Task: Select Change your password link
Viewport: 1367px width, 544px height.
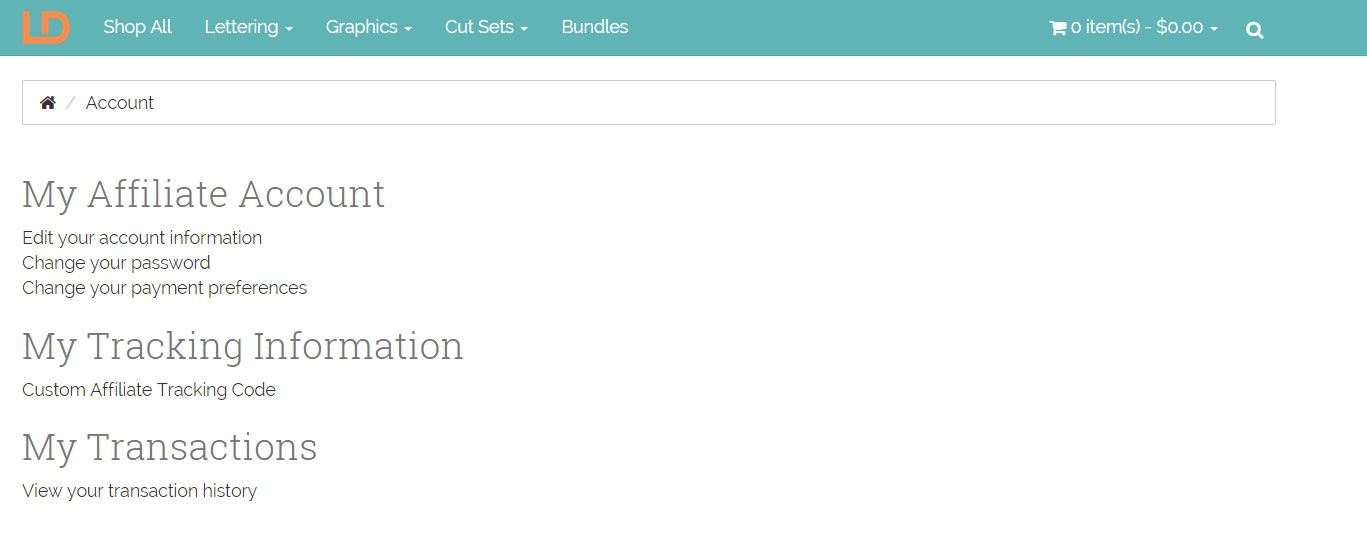Action: [x=116, y=263]
